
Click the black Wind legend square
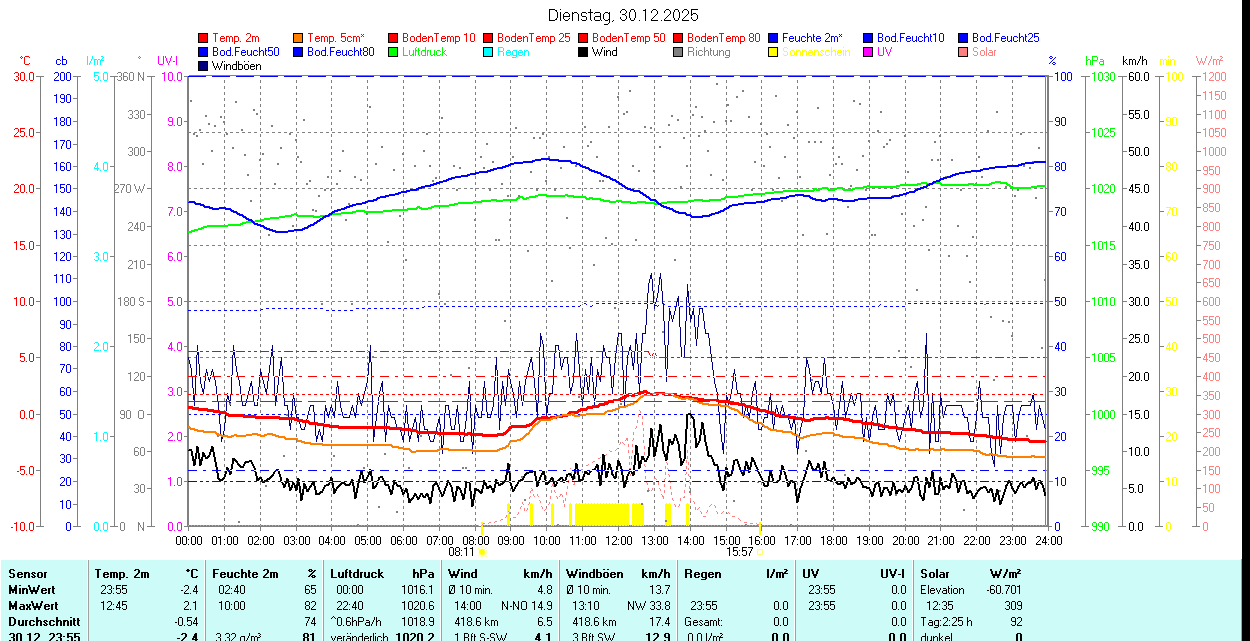pyautogui.click(x=584, y=52)
